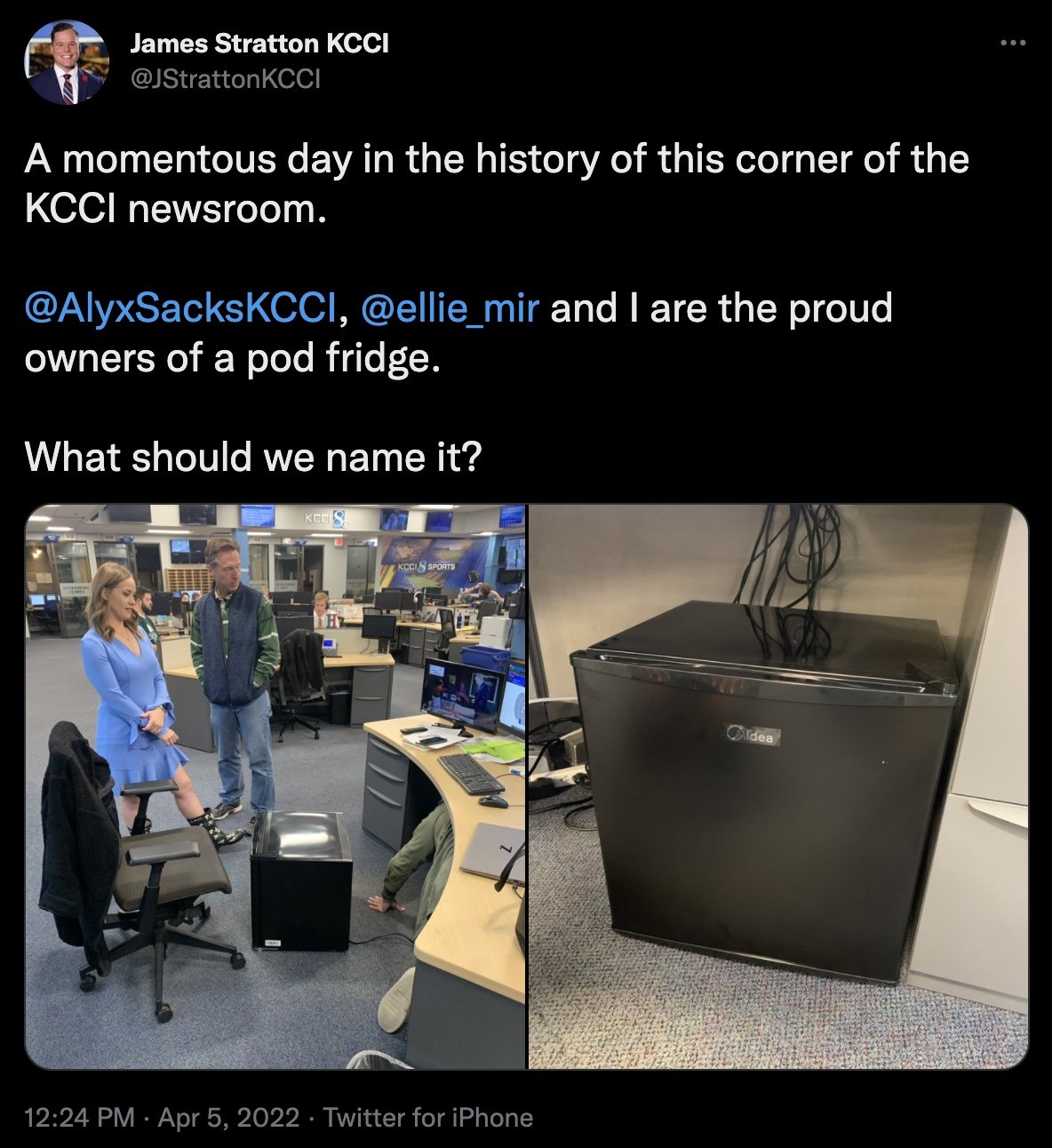Viewport: 1052px width, 1148px height.
Task: Click the Twitter for iPhone source label
Action: click(x=428, y=1117)
